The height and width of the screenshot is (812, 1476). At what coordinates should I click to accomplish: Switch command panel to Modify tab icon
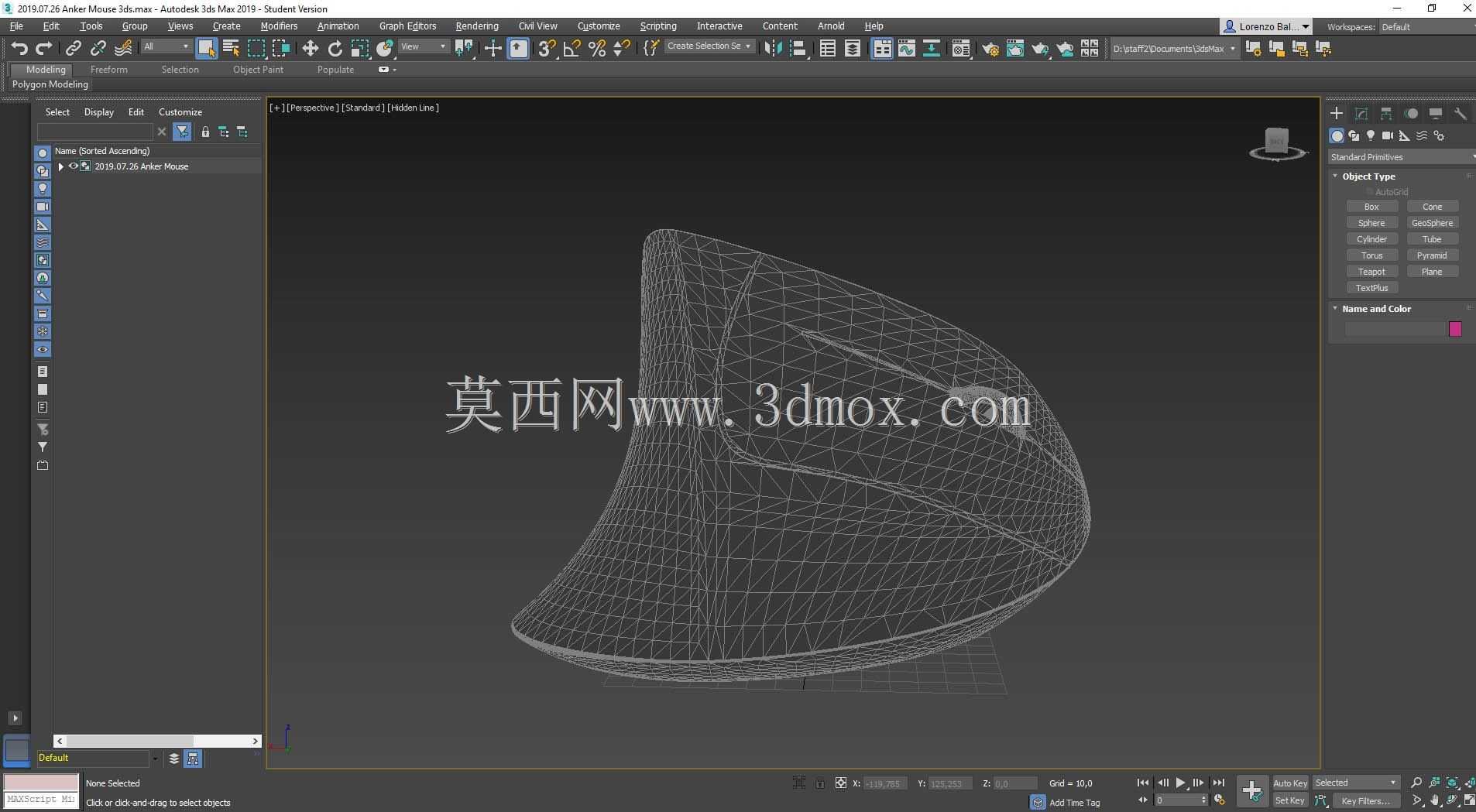pos(1361,114)
